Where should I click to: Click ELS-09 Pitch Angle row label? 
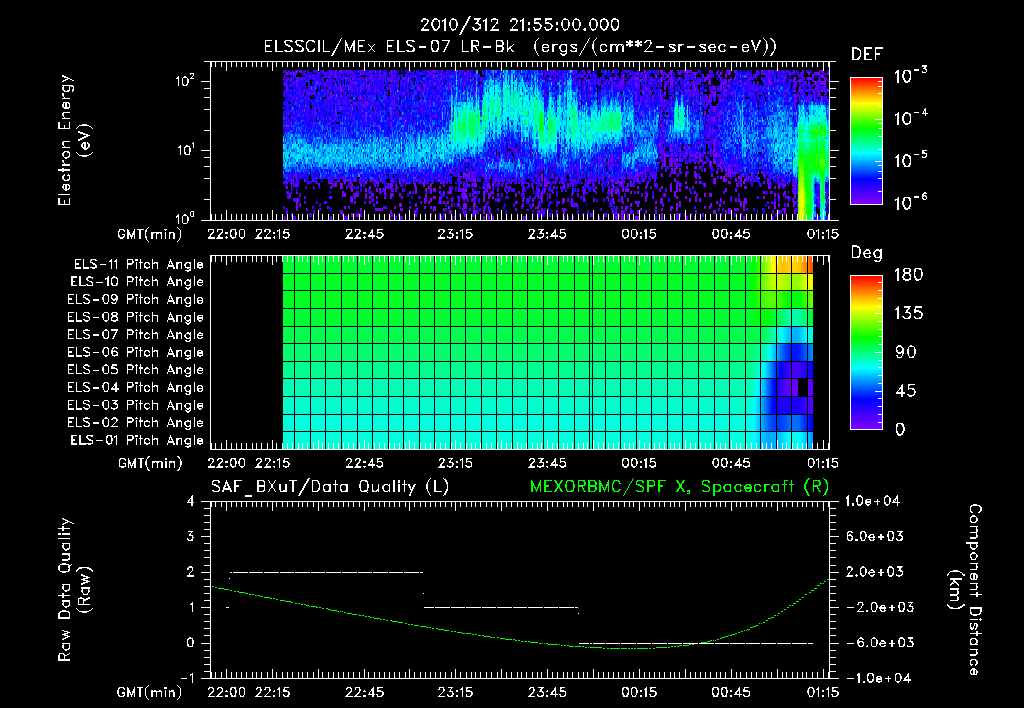136,300
